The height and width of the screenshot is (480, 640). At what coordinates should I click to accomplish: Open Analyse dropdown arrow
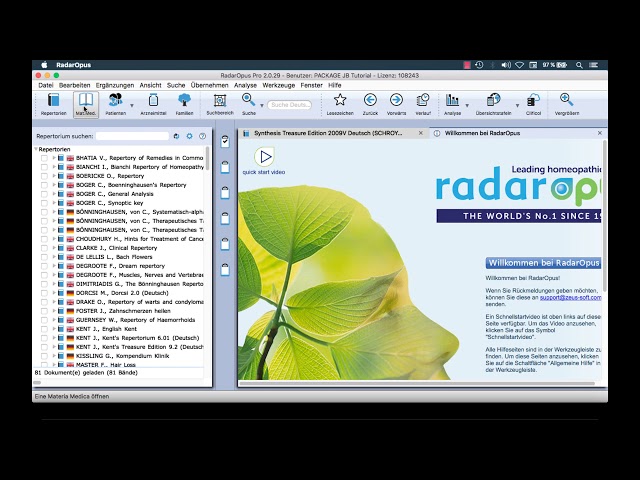point(467,105)
